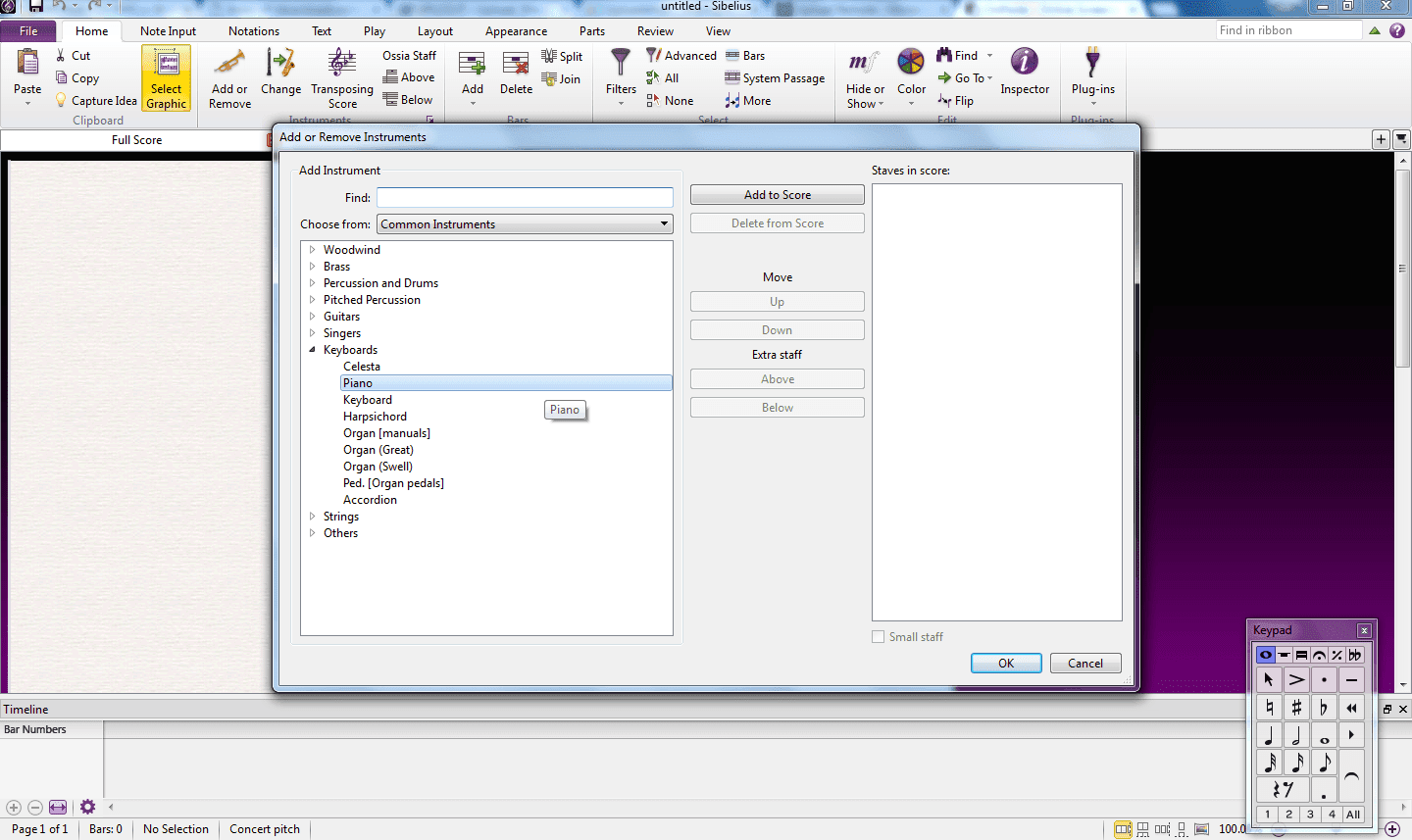This screenshot has width=1412, height=840.
Task: Select Keypad voice 4 button
Action: [x=1332, y=814]
